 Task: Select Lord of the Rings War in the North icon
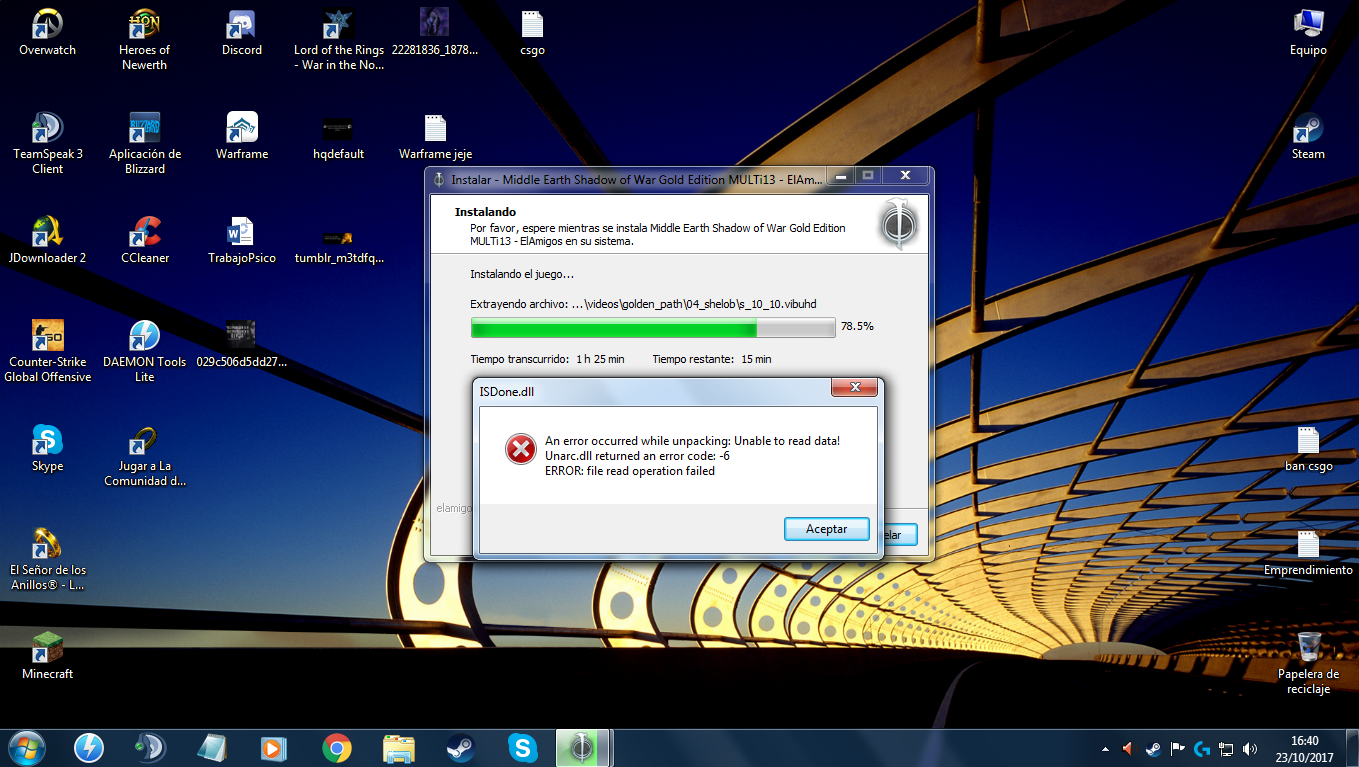339,40
